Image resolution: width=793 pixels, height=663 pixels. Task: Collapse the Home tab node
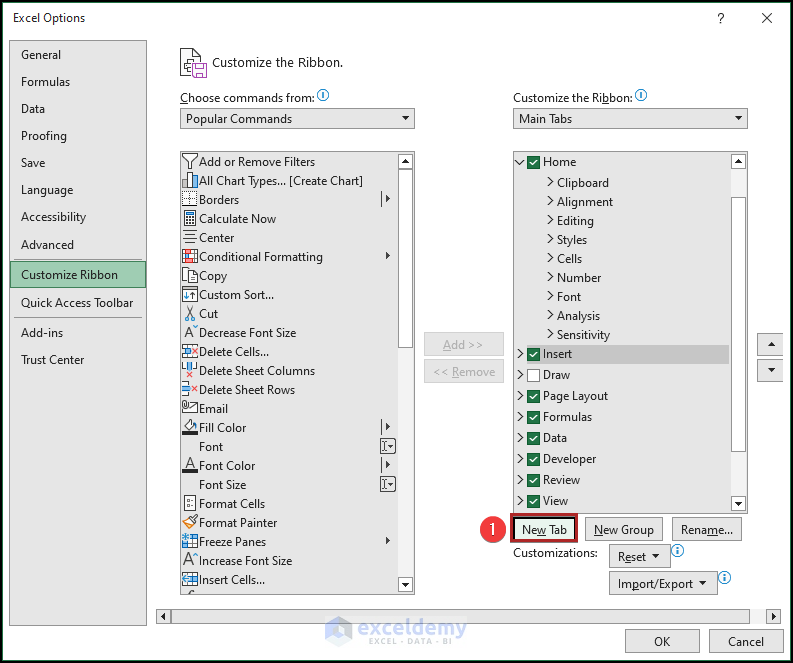click(x=519, y=162)
